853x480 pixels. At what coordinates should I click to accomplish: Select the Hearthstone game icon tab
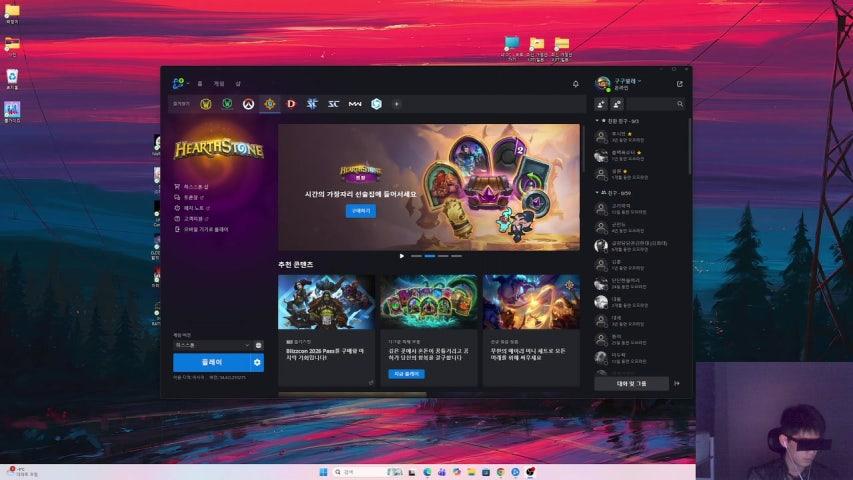tap(270, 104)
